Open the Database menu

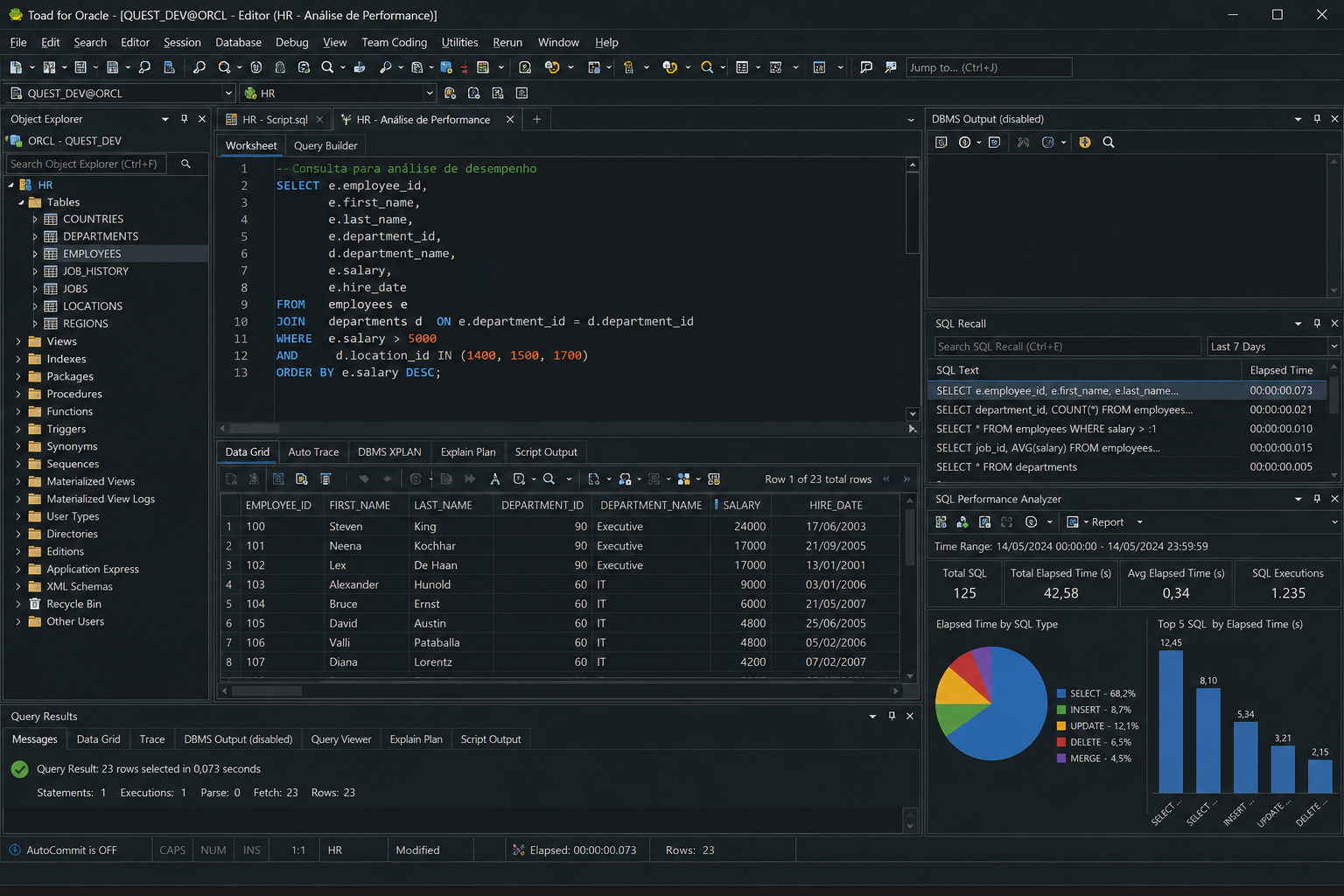(x=238, y=42)
